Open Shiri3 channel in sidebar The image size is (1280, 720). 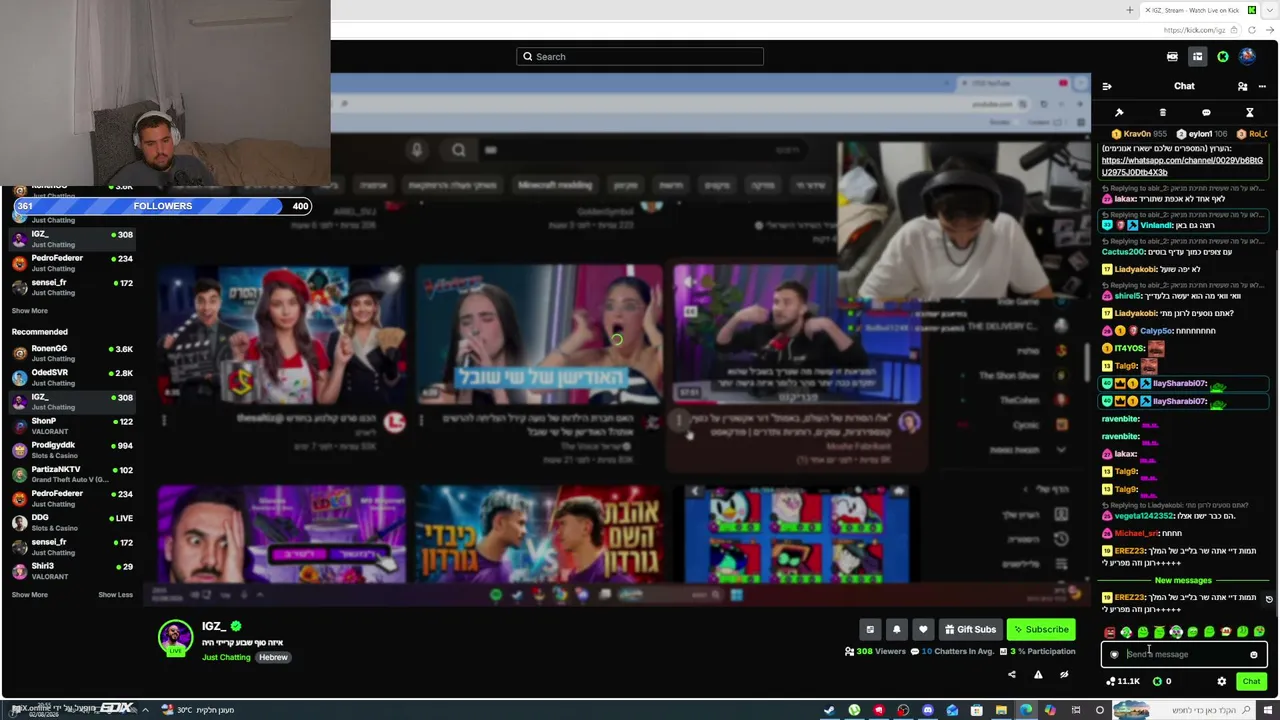click(72, 571)
